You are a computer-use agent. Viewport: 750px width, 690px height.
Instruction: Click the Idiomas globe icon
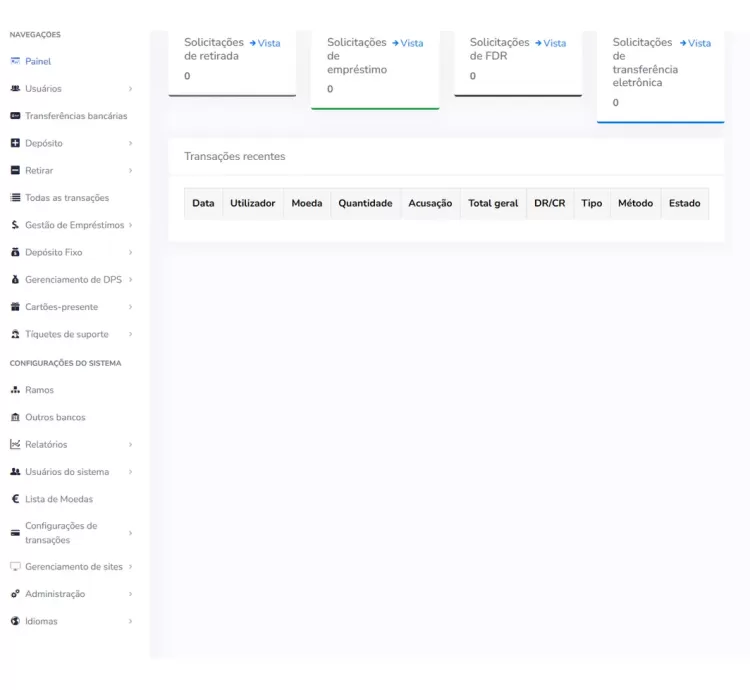(x=15, y=621)
